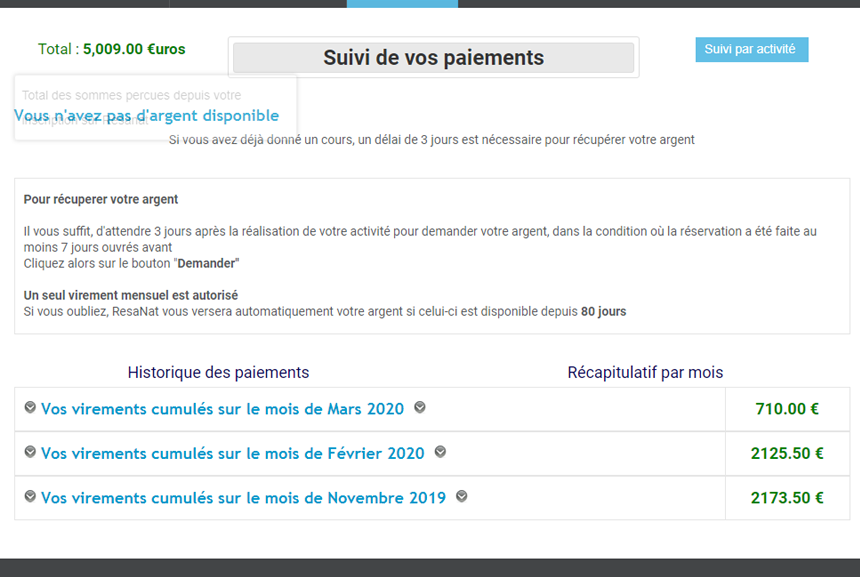The height and width of the screenshot is (577, 860).
Task: Click chevron icon left of Février 2020 row
Action: pyautogui.click(x=30, y=451)
